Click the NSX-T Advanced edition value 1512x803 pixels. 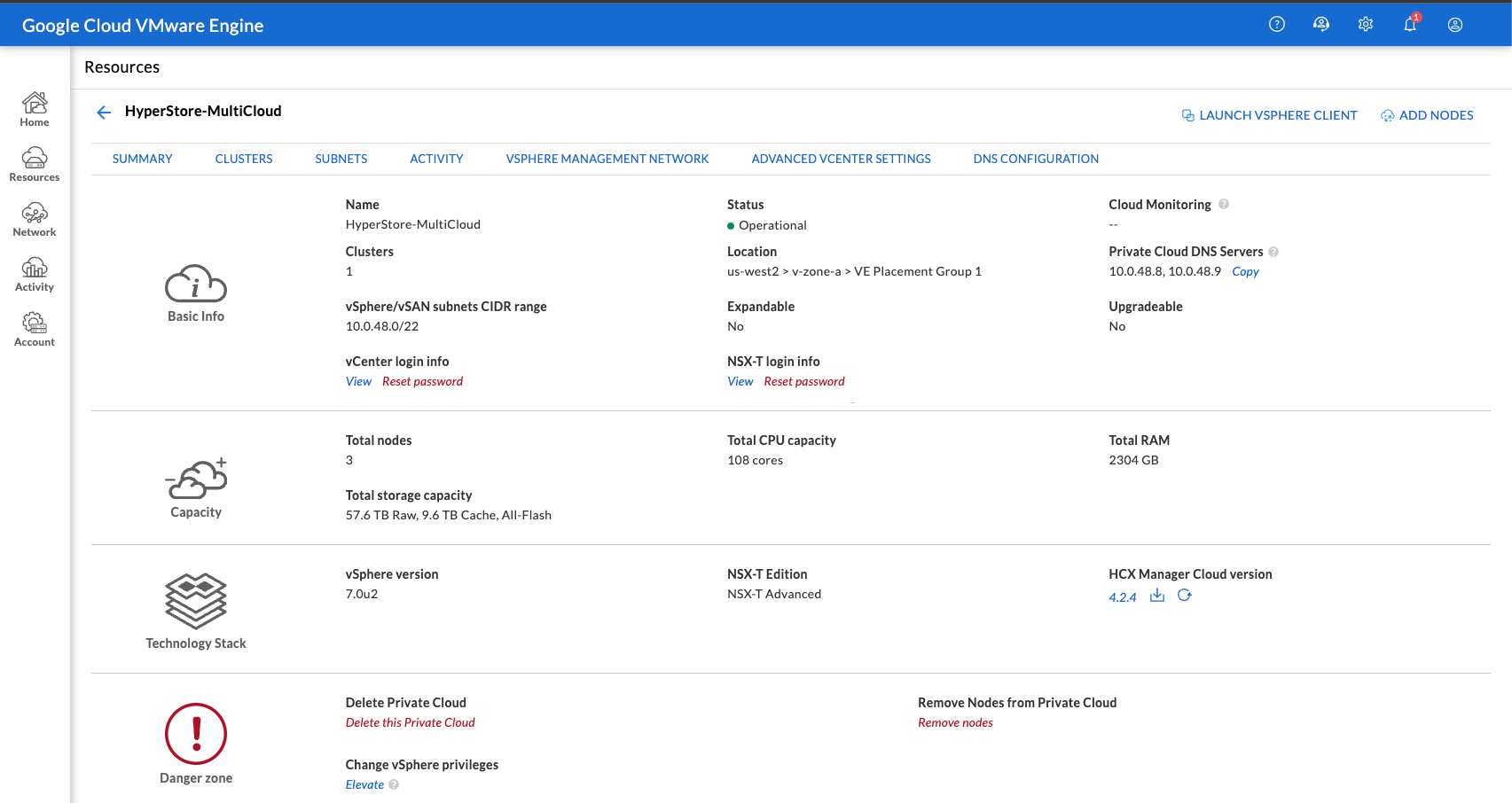coord(774,594)
